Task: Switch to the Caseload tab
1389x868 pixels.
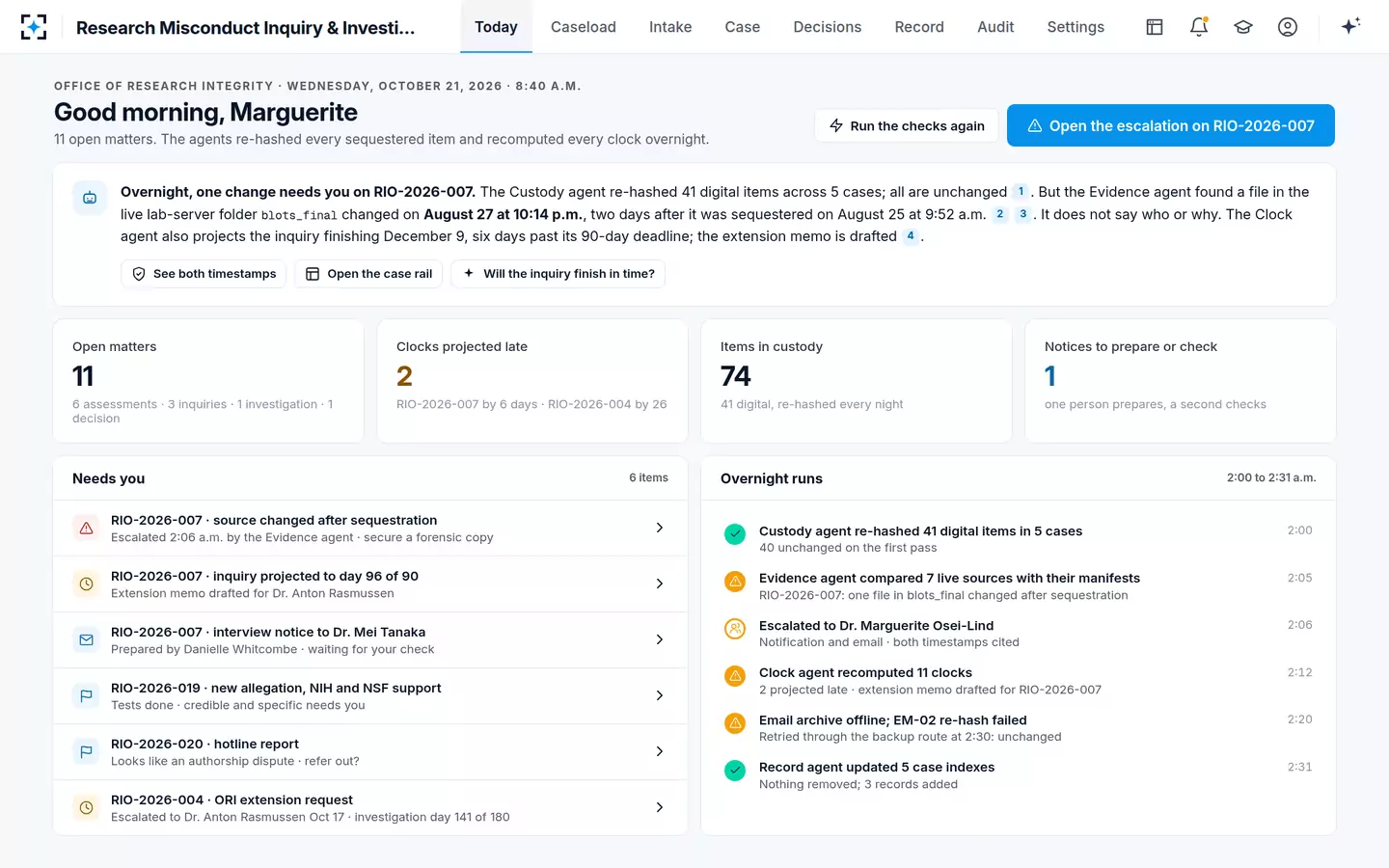Action: [584, 27]
